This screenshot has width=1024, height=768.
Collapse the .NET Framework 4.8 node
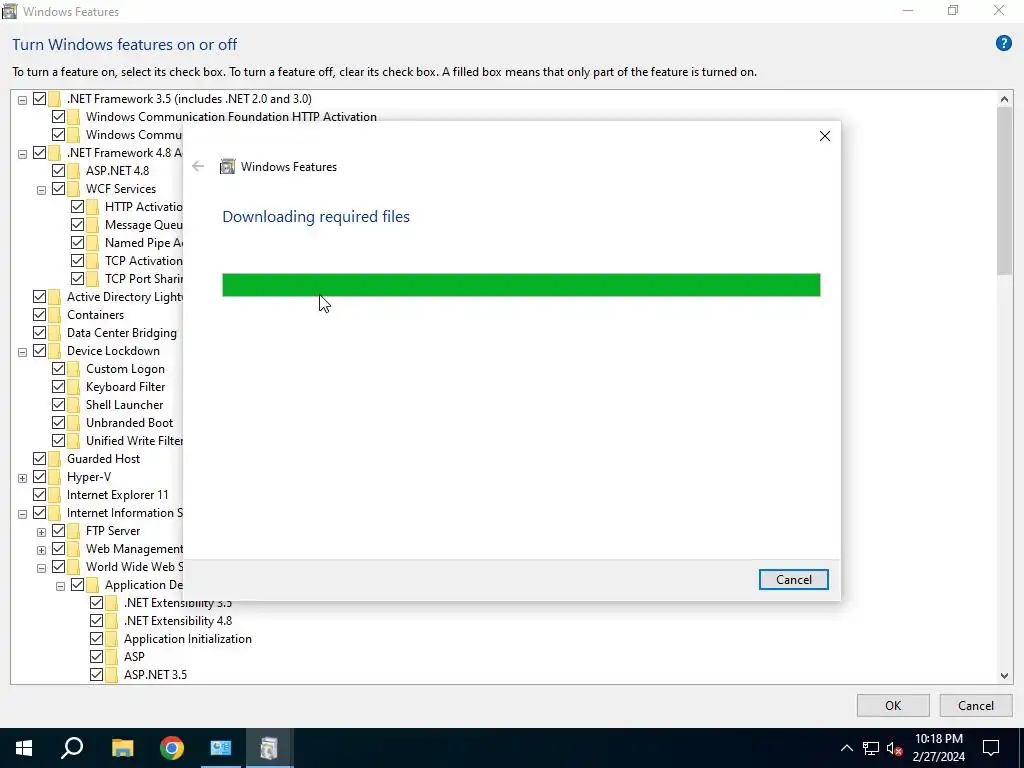[x=22, y=154]
